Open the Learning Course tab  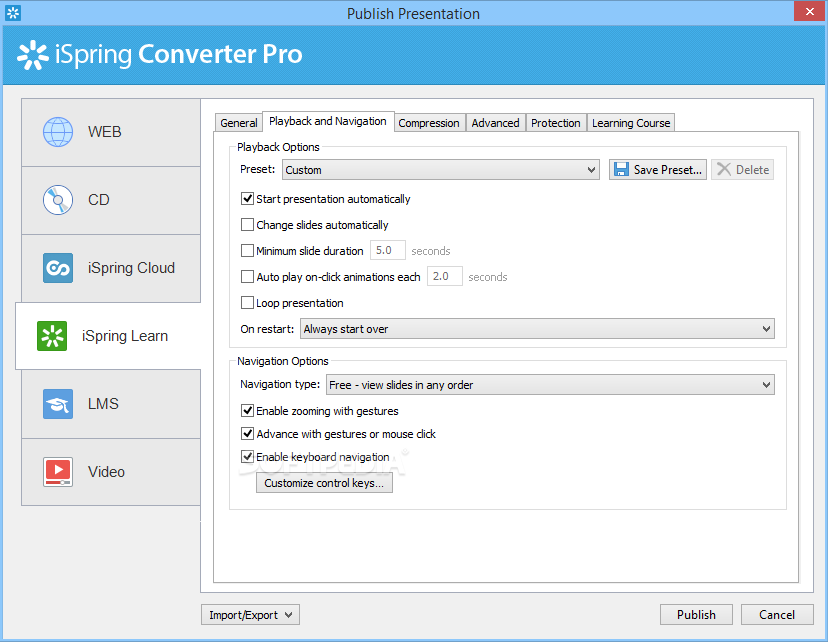click(631, 123)
